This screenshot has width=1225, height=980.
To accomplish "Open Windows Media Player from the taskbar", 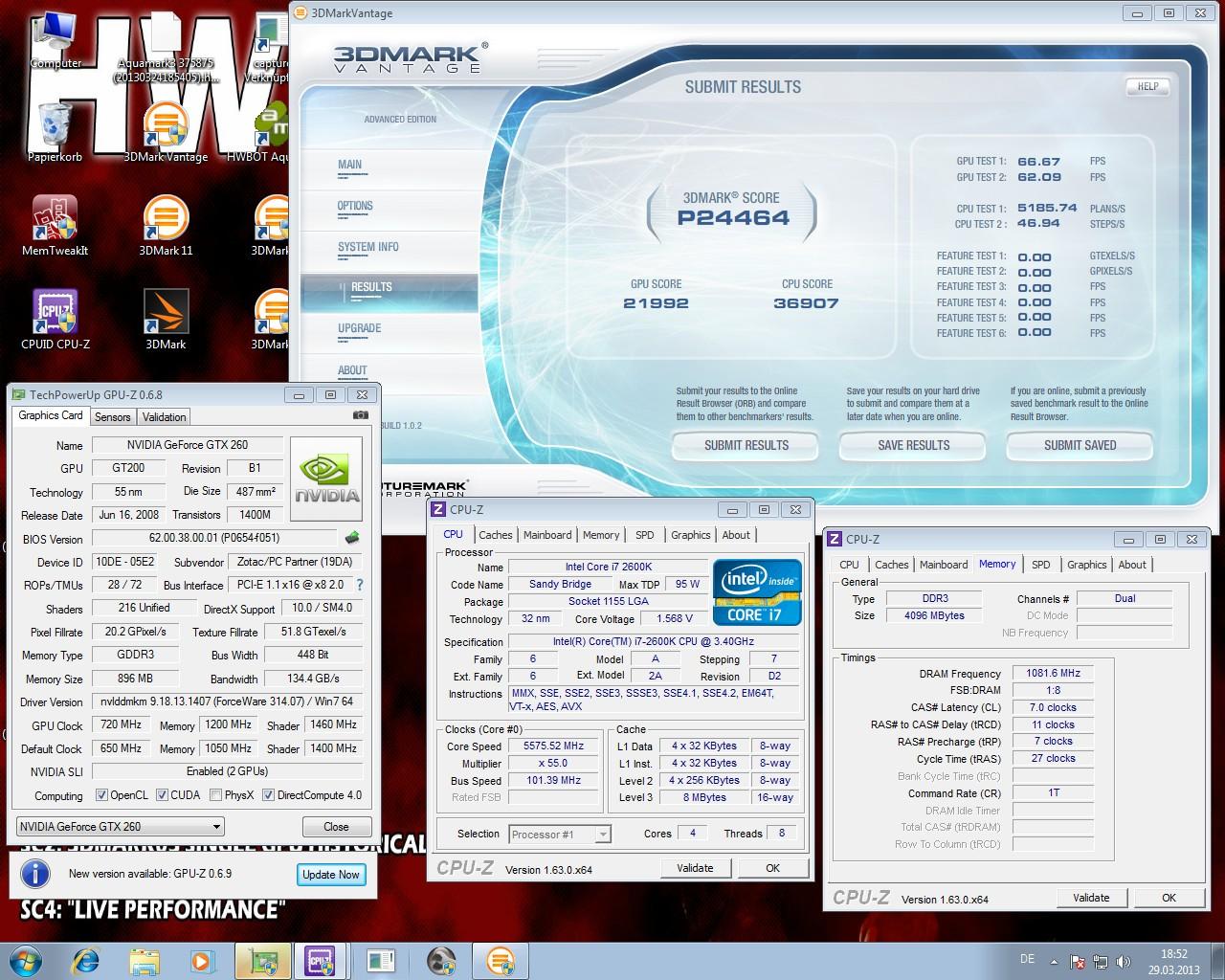I will [202, 961].
